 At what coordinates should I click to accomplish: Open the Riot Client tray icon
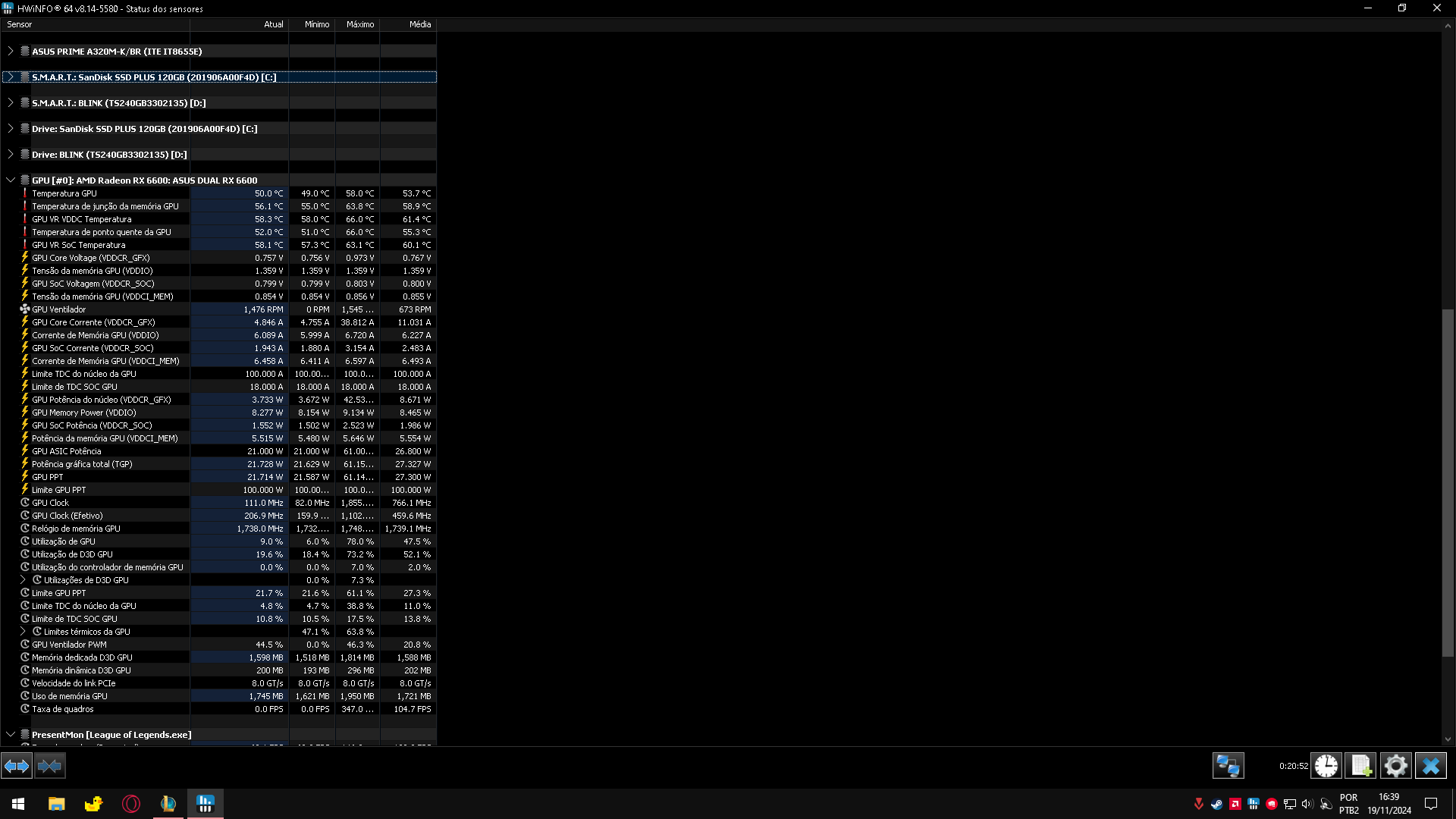pyautogui.click(x=1272, y=804)
